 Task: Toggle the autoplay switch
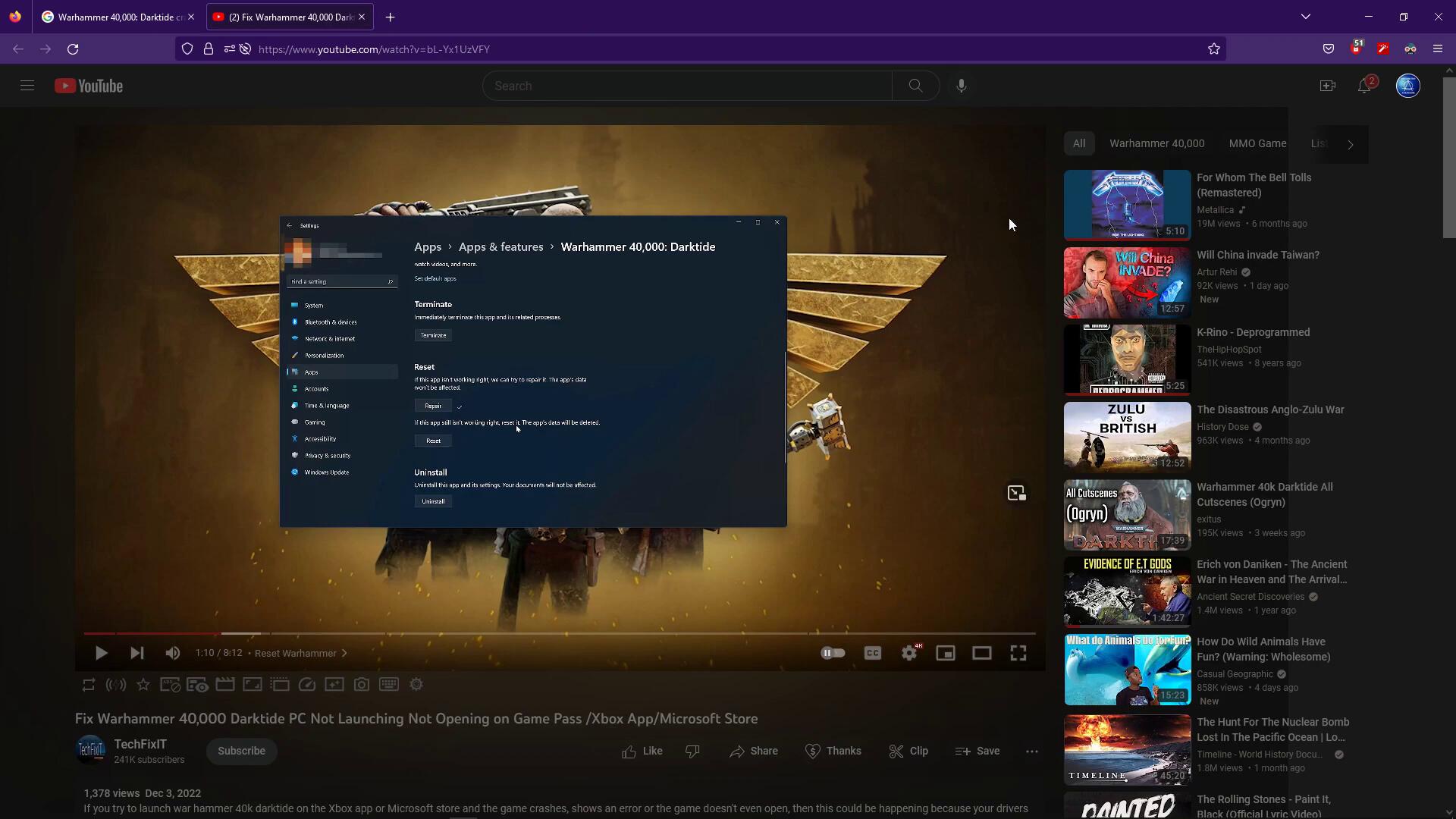833,653
